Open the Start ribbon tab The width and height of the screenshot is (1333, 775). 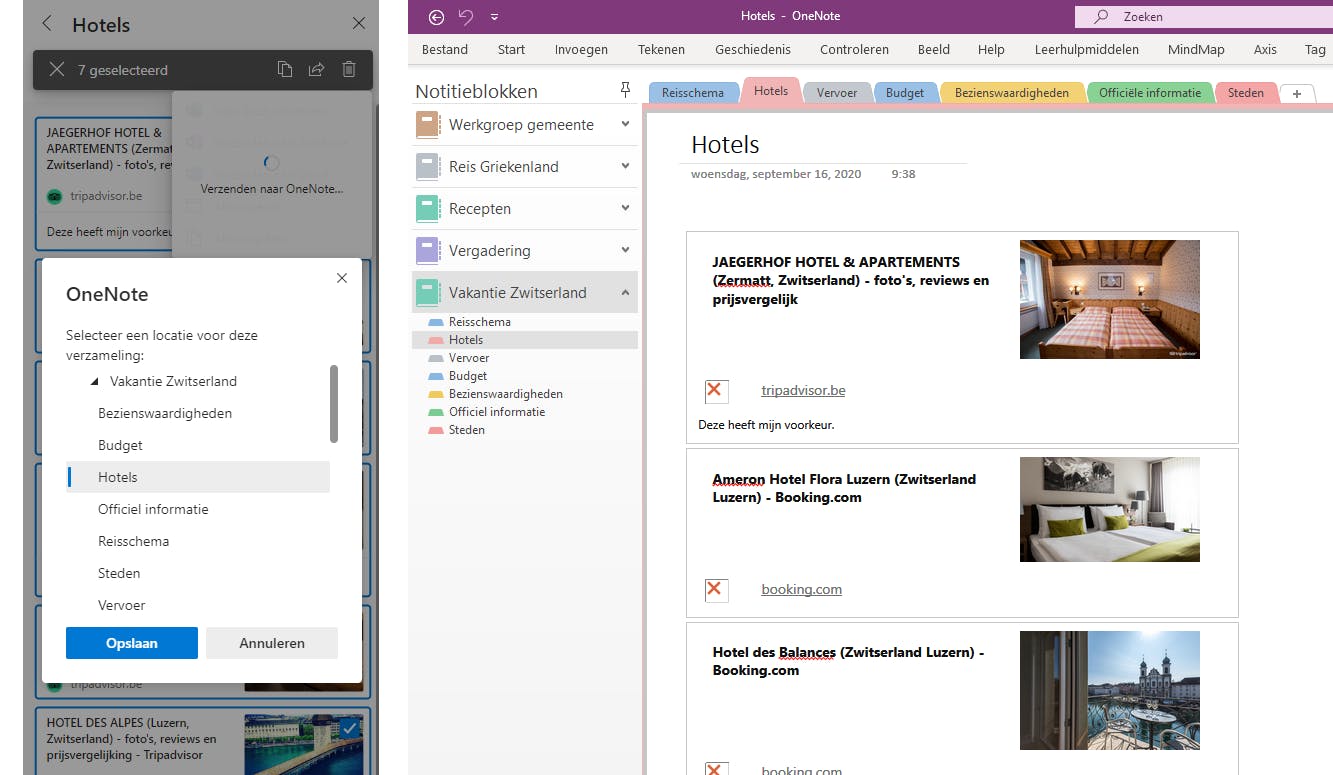511,49
